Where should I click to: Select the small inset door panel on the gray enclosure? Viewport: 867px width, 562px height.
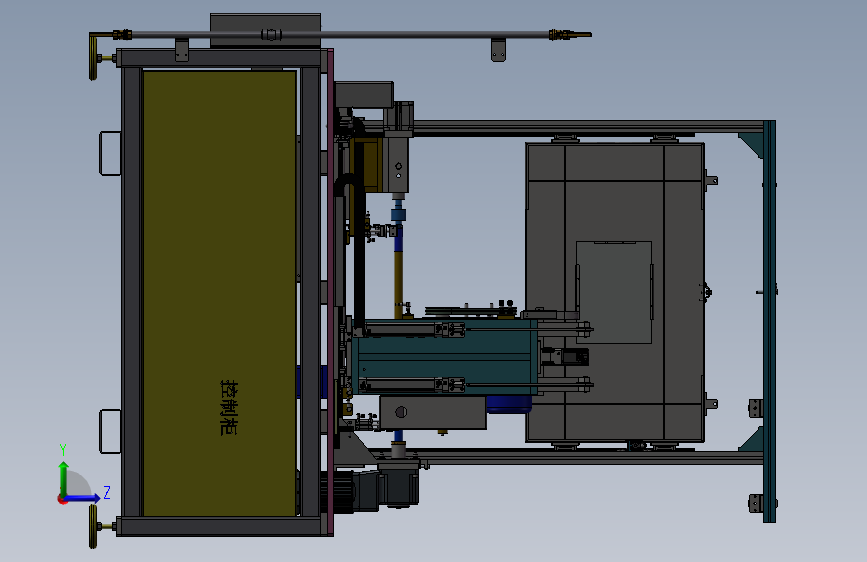tap(614, 292)
